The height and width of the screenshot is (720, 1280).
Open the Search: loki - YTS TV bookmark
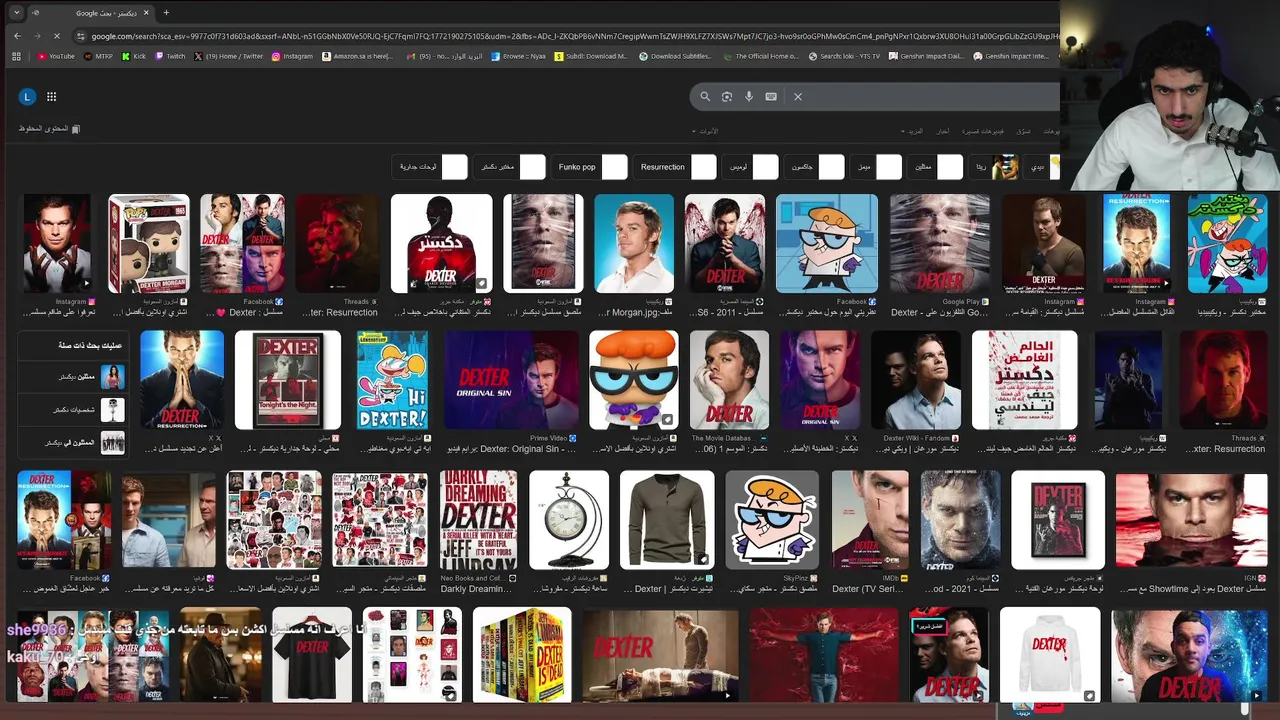click(845, 56)
